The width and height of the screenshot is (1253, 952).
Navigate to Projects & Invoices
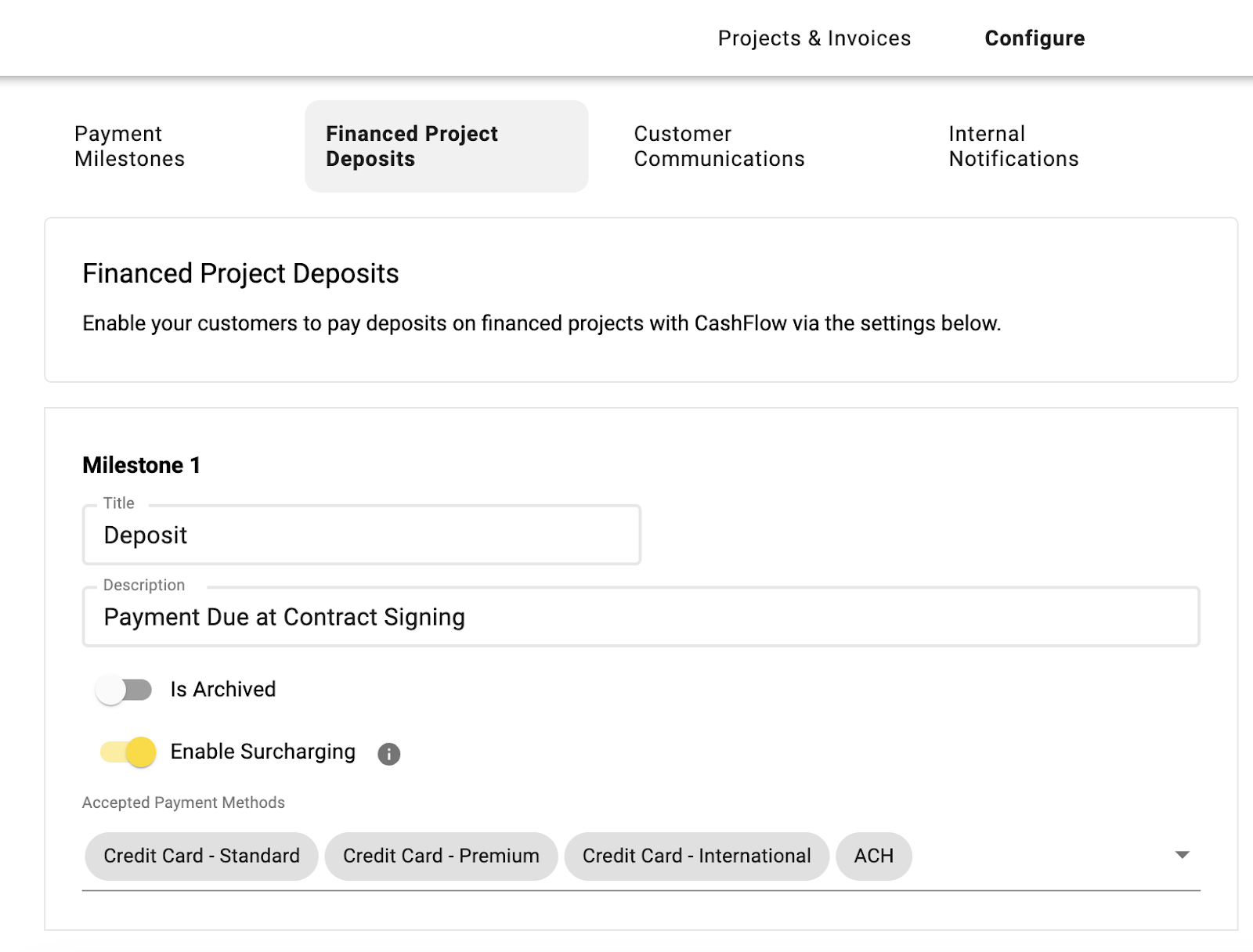(x=814, y=37)
